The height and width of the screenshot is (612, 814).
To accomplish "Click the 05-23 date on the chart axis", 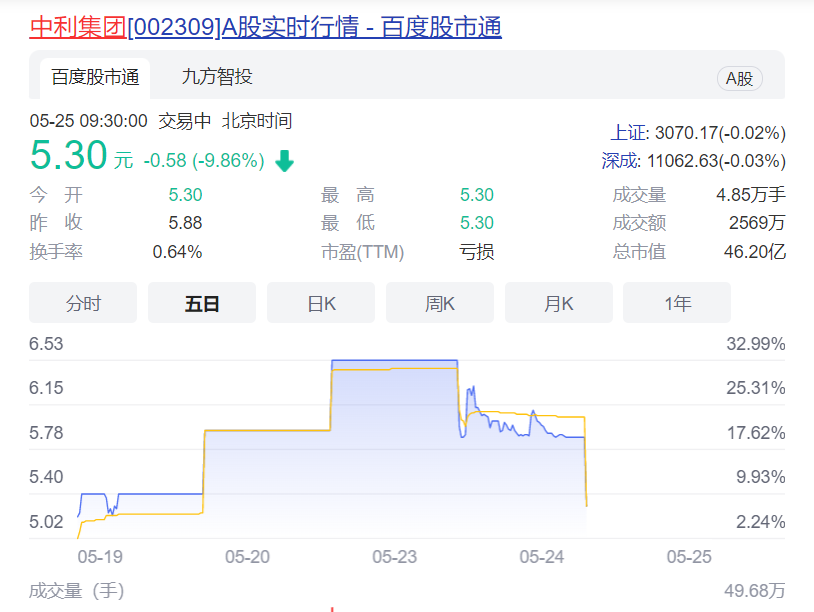I will tap(394, 557).
